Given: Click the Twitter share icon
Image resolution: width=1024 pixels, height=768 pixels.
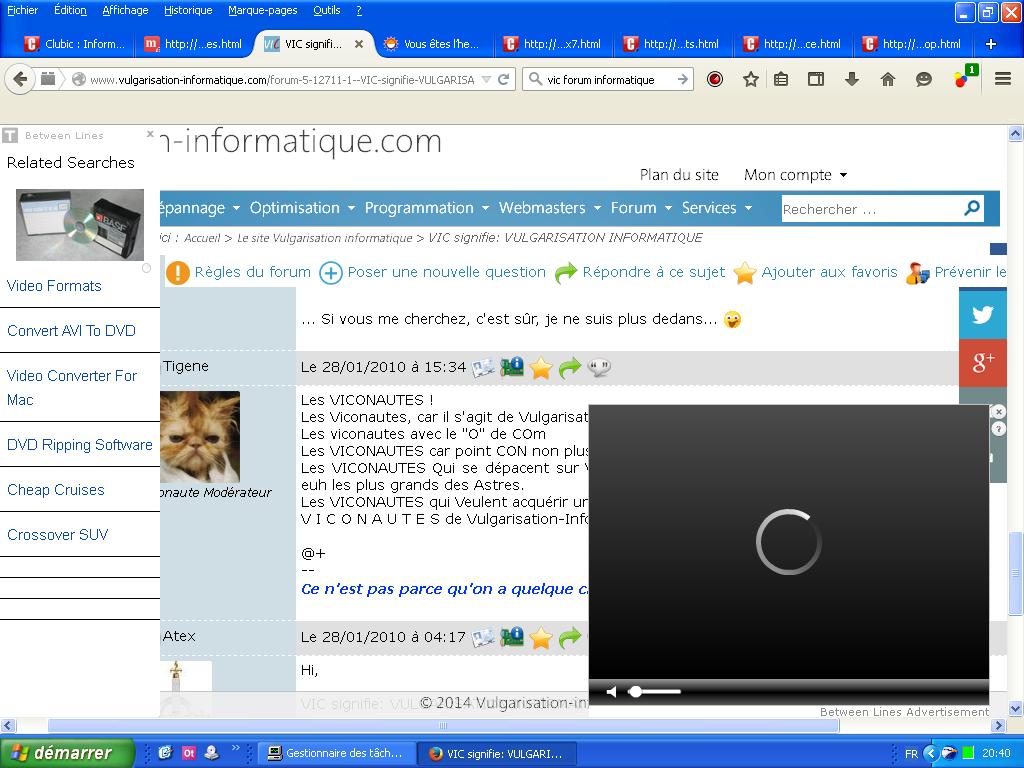Looking at the screenshot, I should pos(982,315).
